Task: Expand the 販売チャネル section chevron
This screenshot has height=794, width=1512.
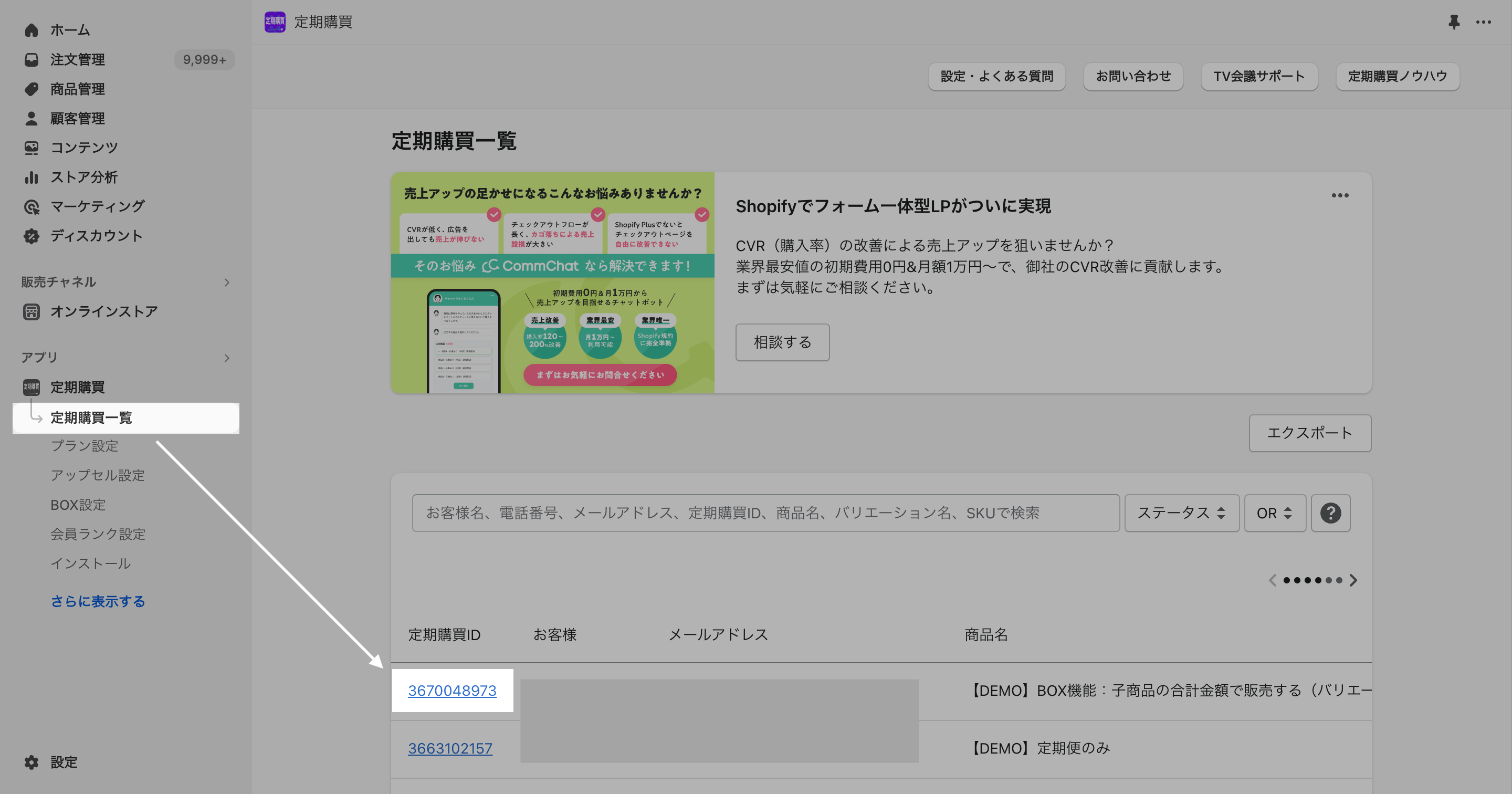Action: pyautogui.click(x=227, y=283)
